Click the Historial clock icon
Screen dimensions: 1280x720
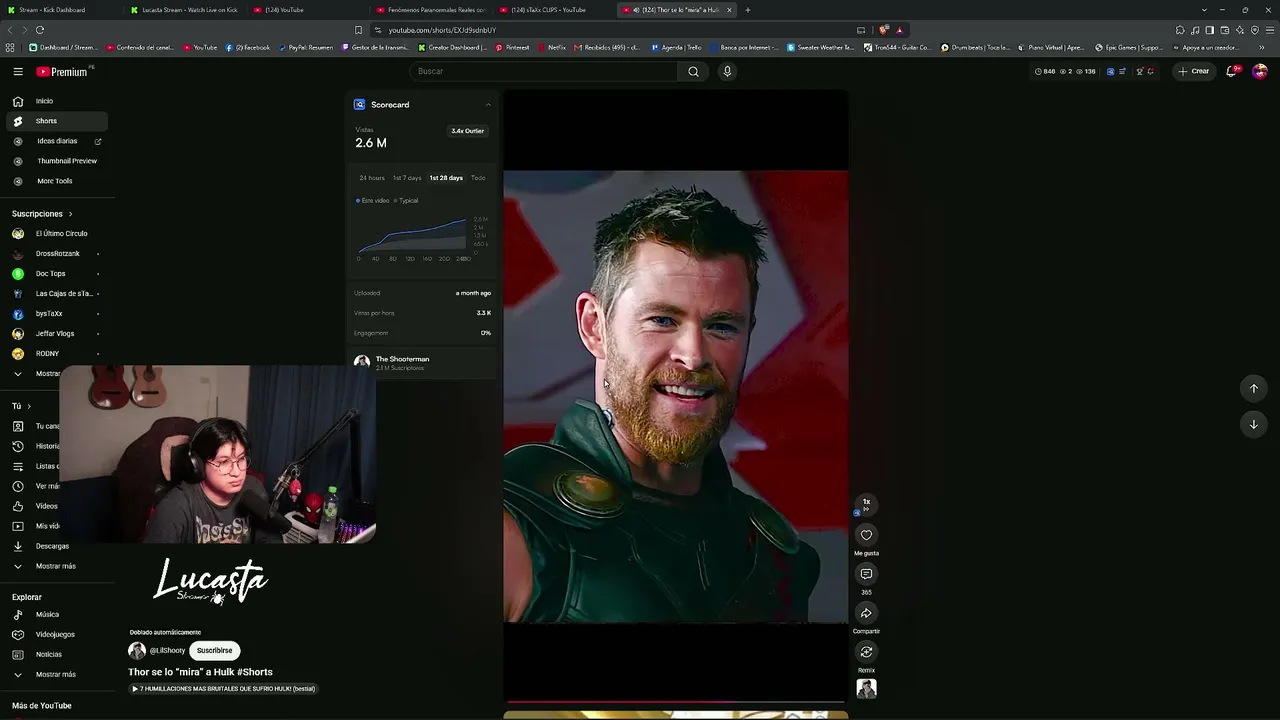[18, 446]
